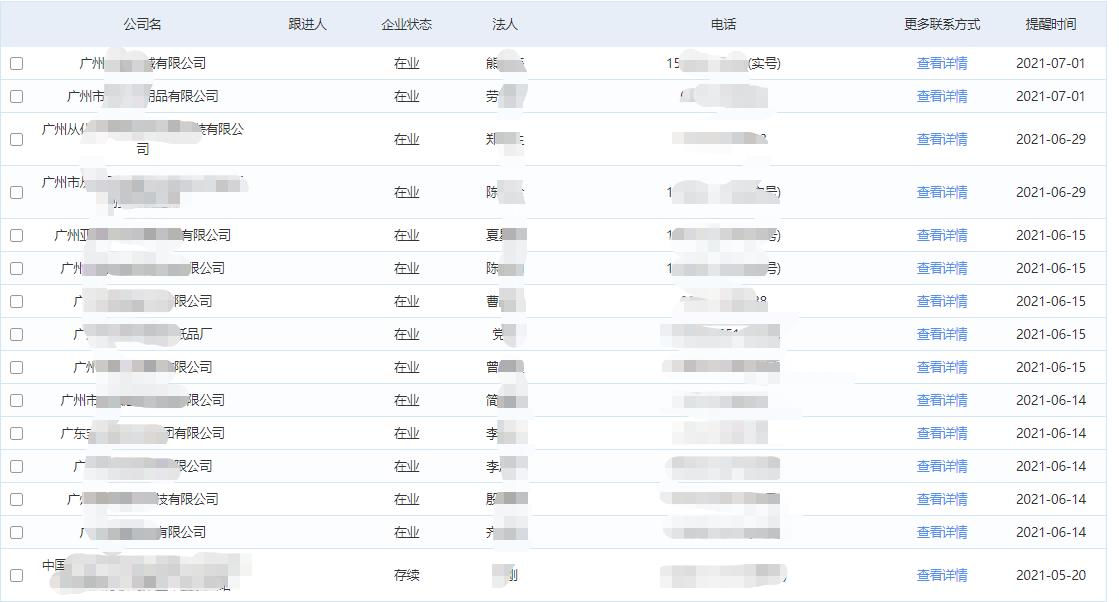Select the checkbox on the 饰品厂 row

coord(15,333)
